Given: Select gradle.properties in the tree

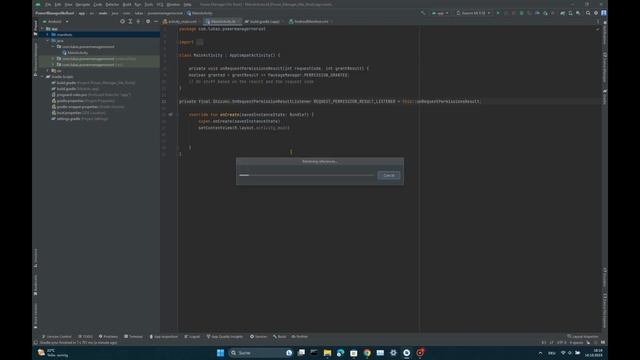Looking at the screenshot, I should click(83, 101).
